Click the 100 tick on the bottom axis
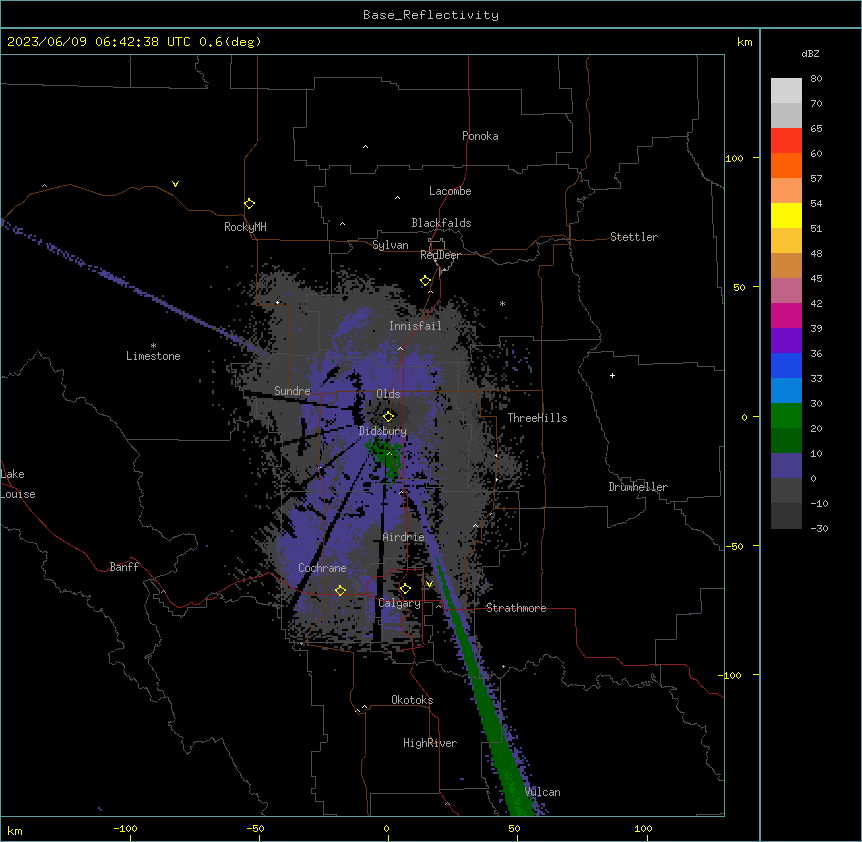This screenshot has height=842, width=862. coord(643,828)
